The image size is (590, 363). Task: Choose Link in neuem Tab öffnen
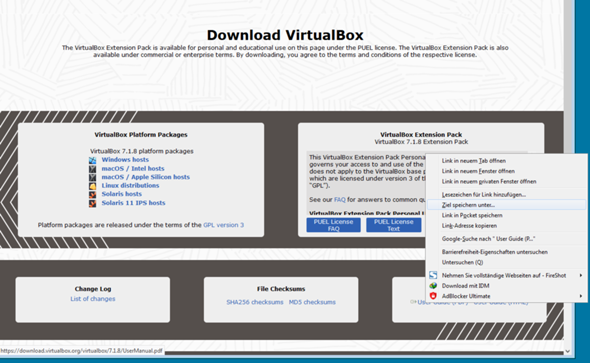507,161
